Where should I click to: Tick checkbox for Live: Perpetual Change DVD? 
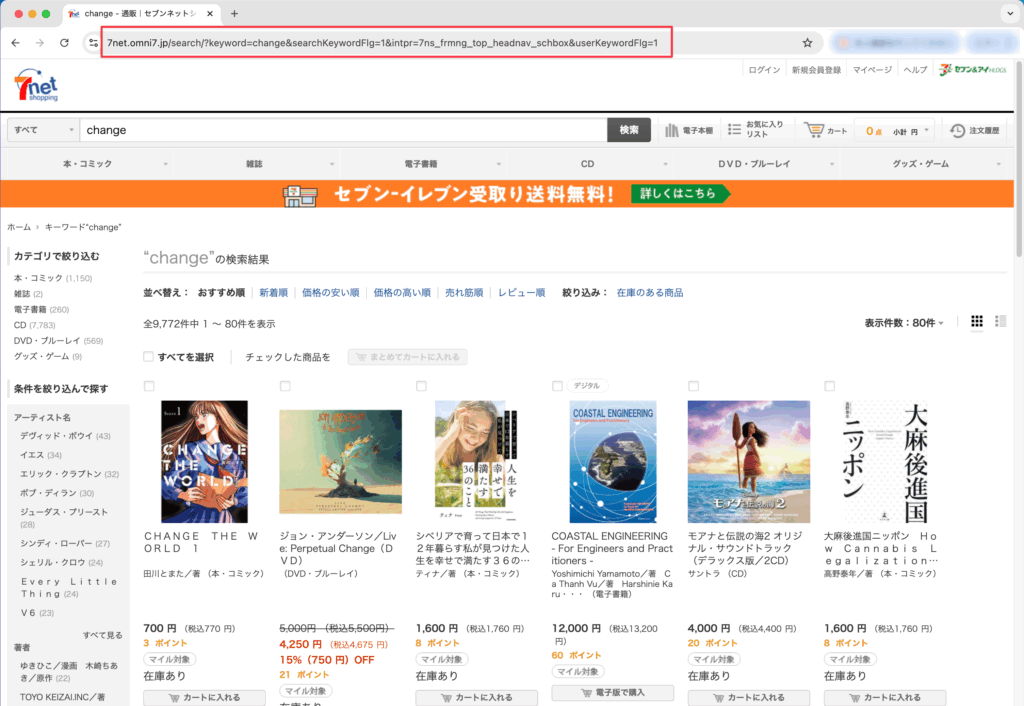click(285, 386)
